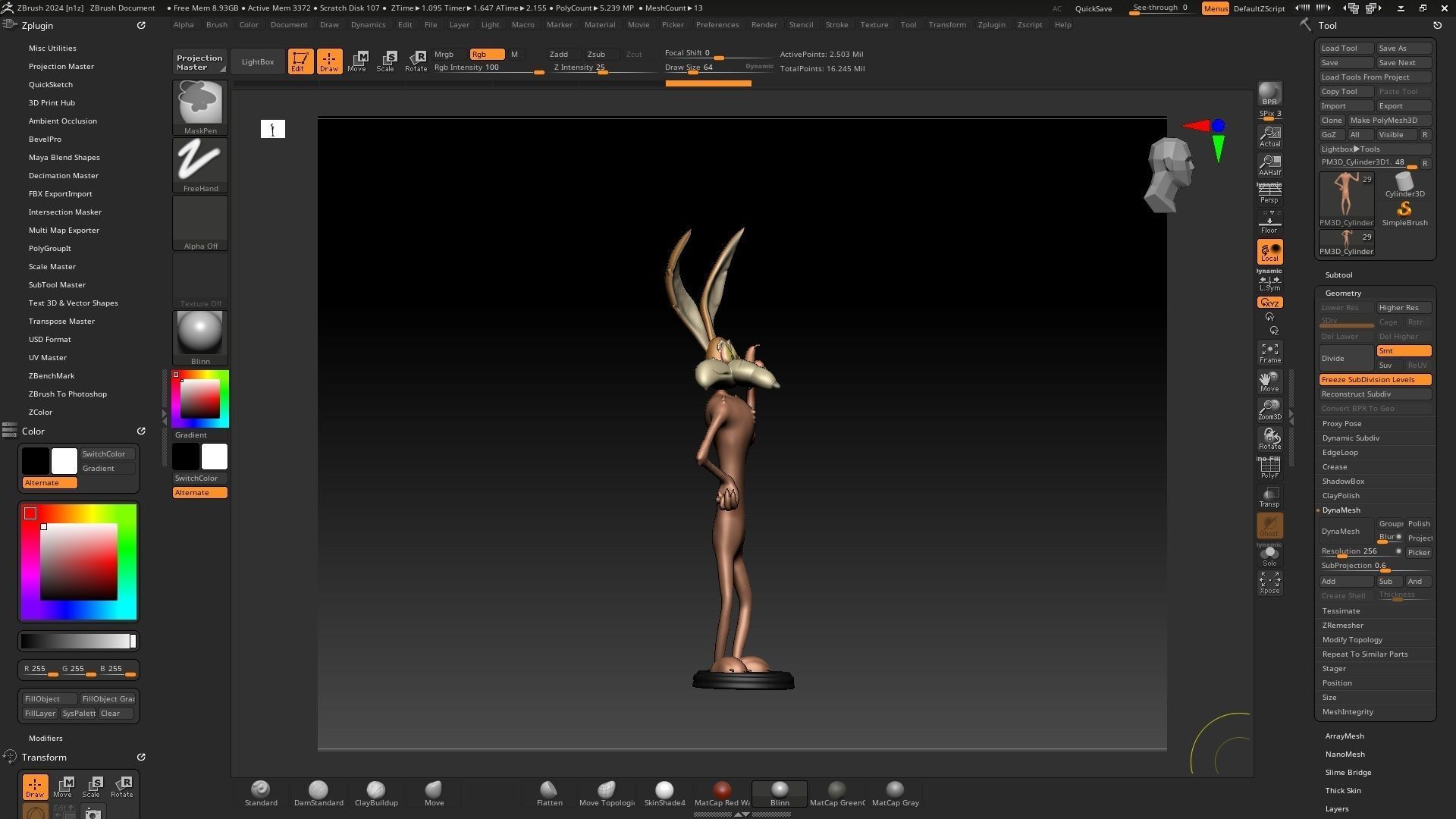The image size is (1456, 819).
Task: Collapse the Geometry section
Action: (1343, 293)
